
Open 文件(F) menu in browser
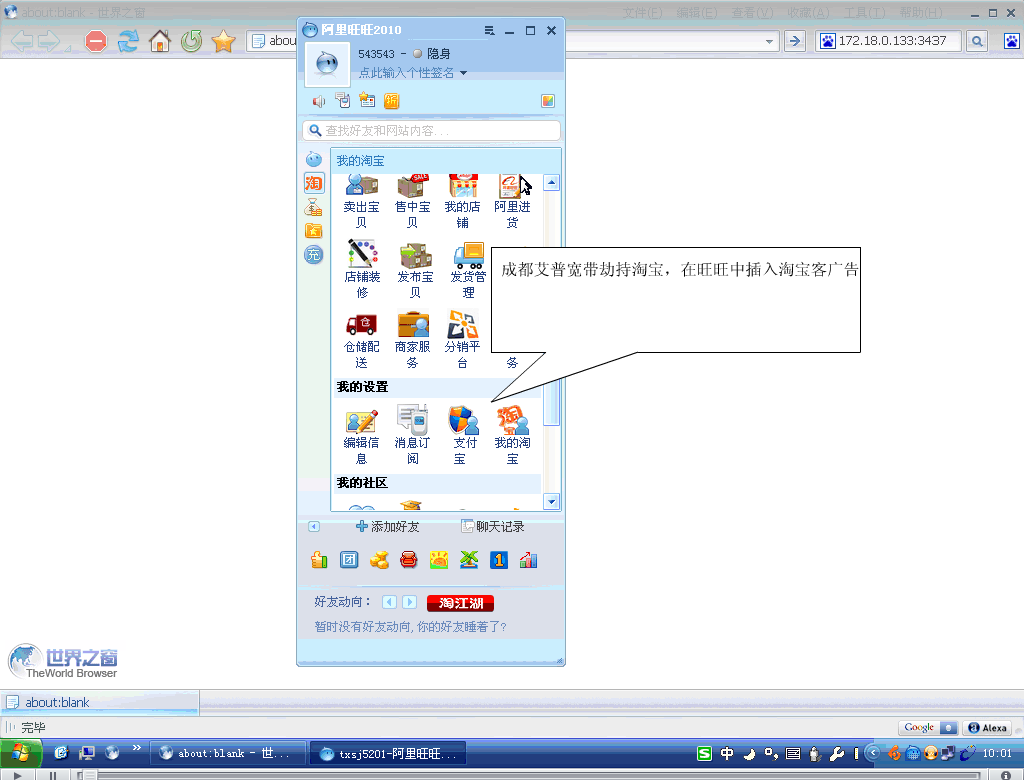pos(642,12)
